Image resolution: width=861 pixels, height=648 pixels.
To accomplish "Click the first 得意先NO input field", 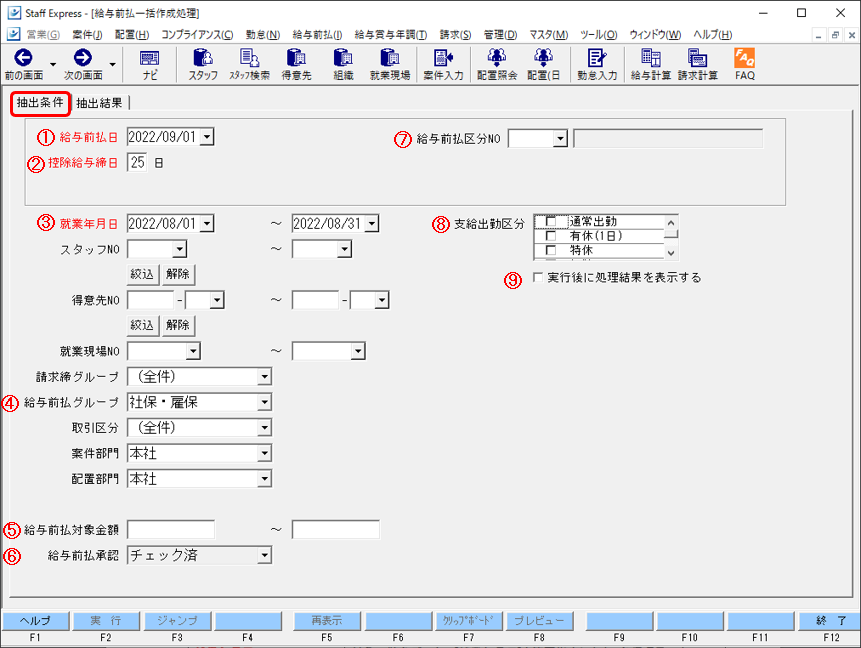I will coord(150,300).
